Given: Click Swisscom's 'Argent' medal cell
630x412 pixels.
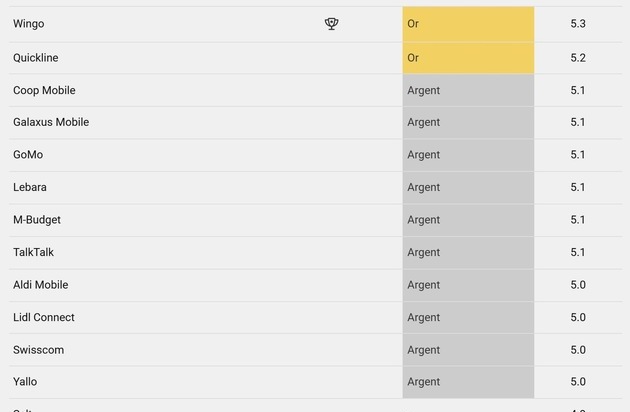Looking at the screenshot, I should coord(468,350).
